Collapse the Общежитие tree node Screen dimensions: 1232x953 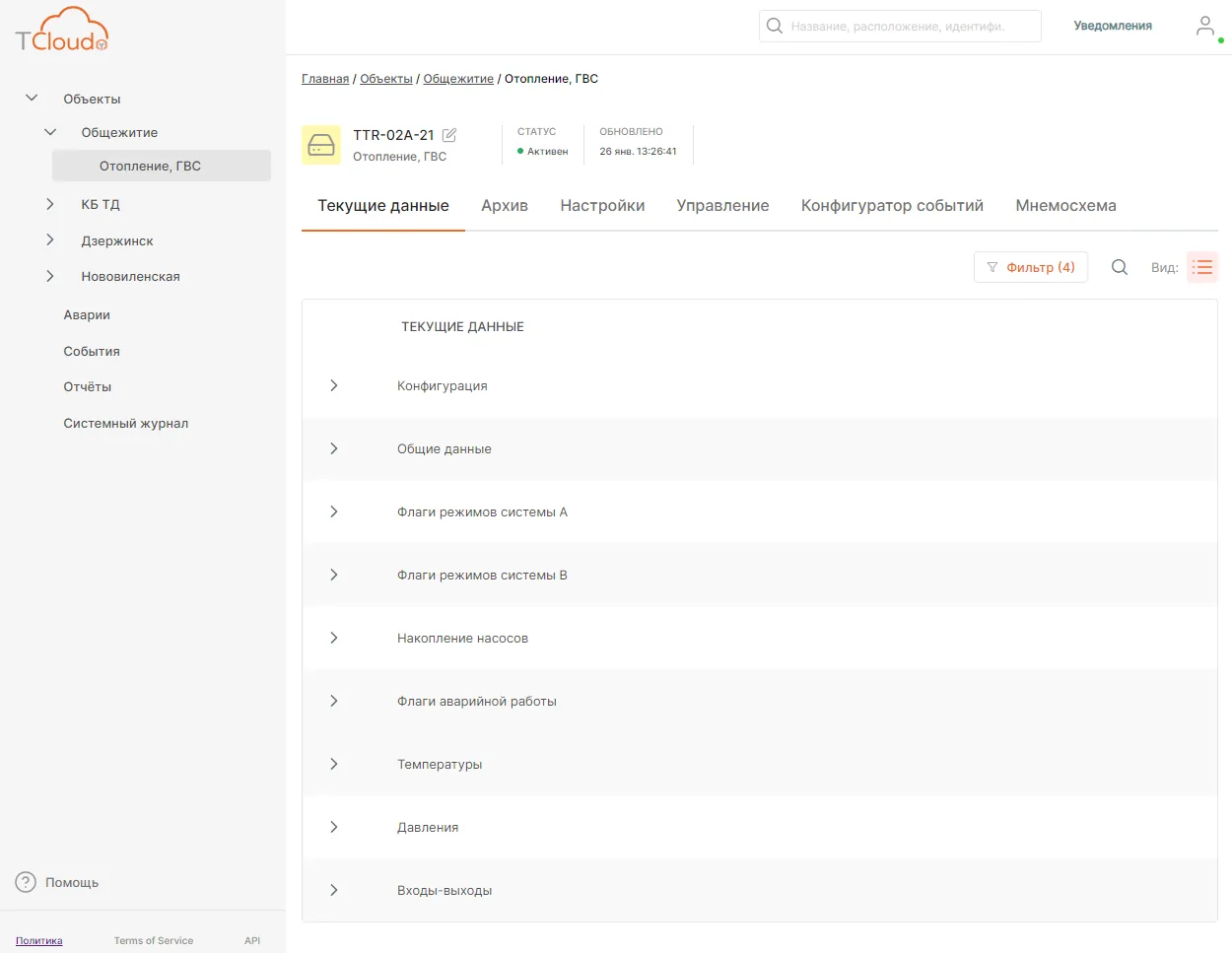pos(50,132)
